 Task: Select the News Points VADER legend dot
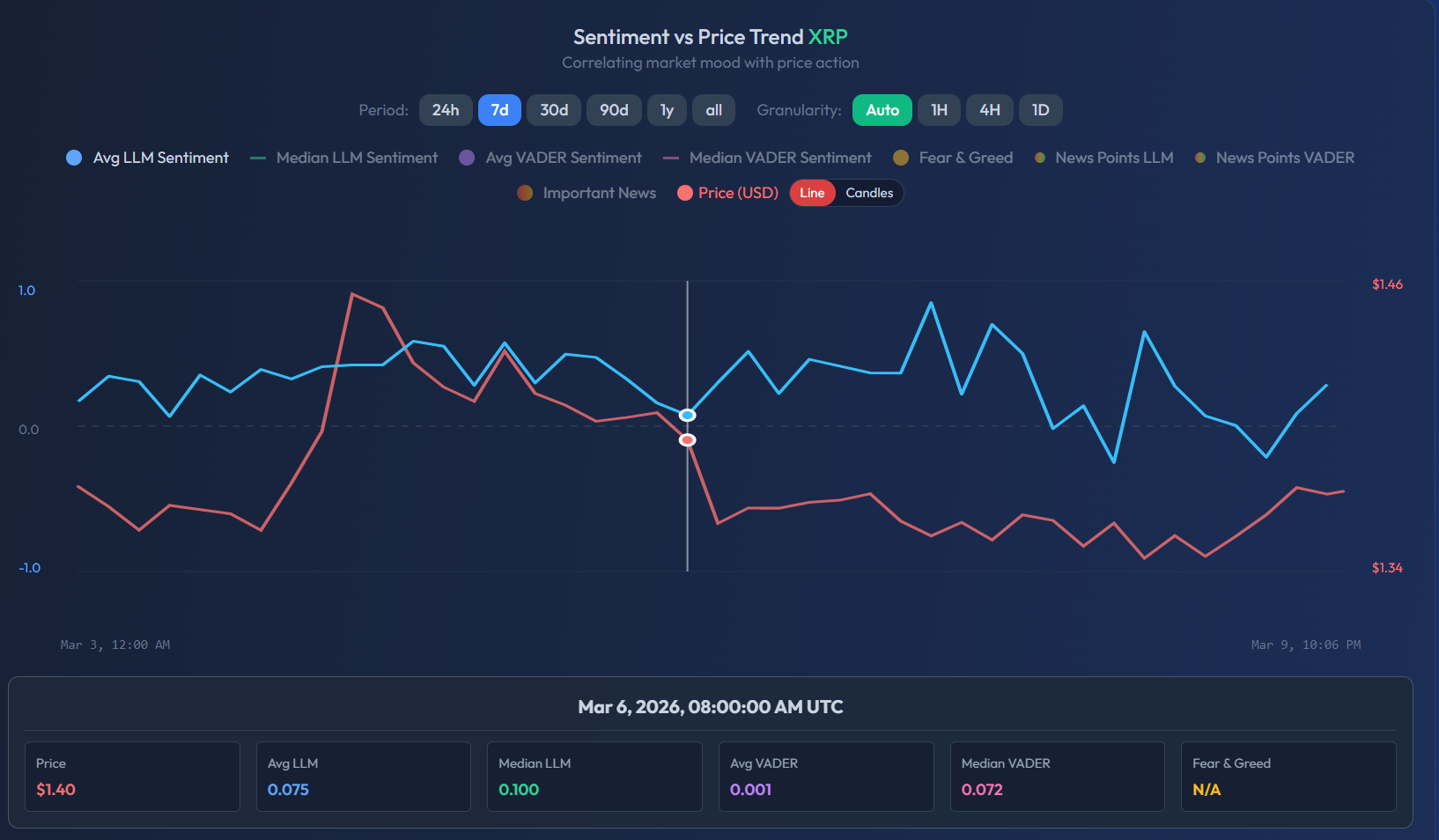1199,158
